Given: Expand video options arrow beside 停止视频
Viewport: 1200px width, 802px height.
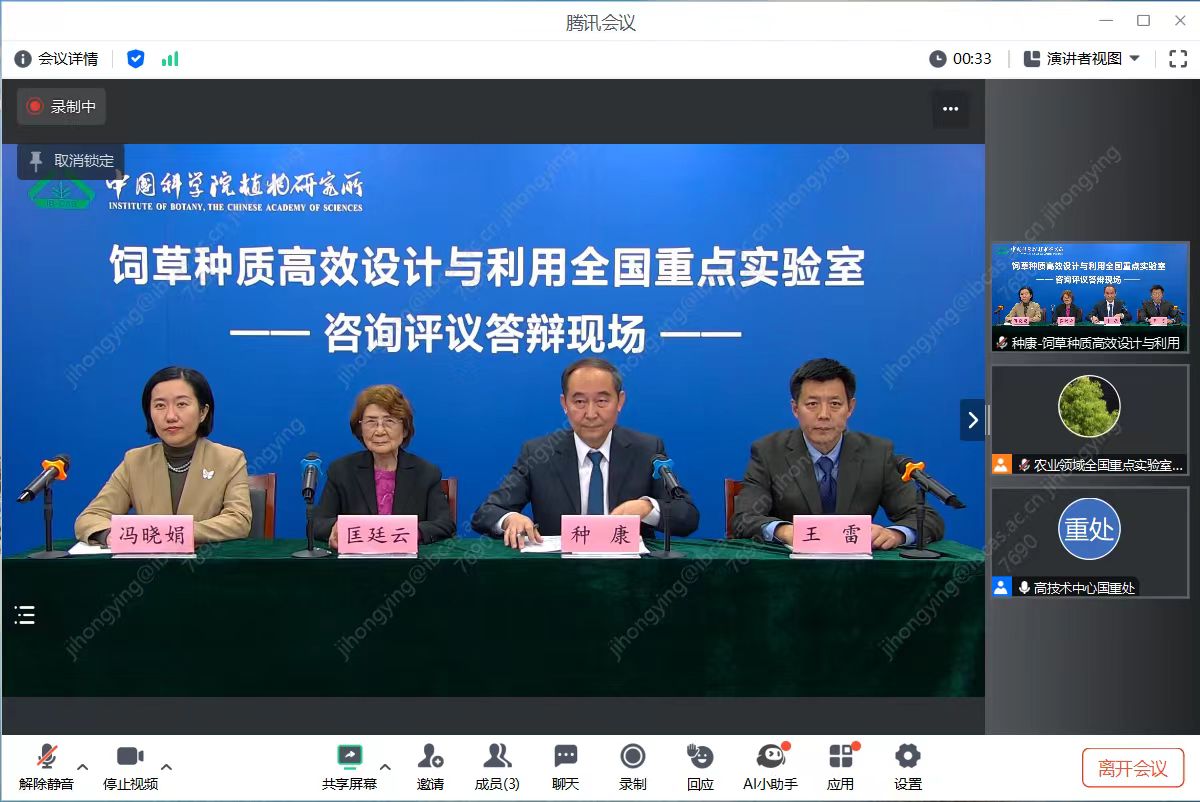Looking at the screenshot, I should click(x=166, y=767).
